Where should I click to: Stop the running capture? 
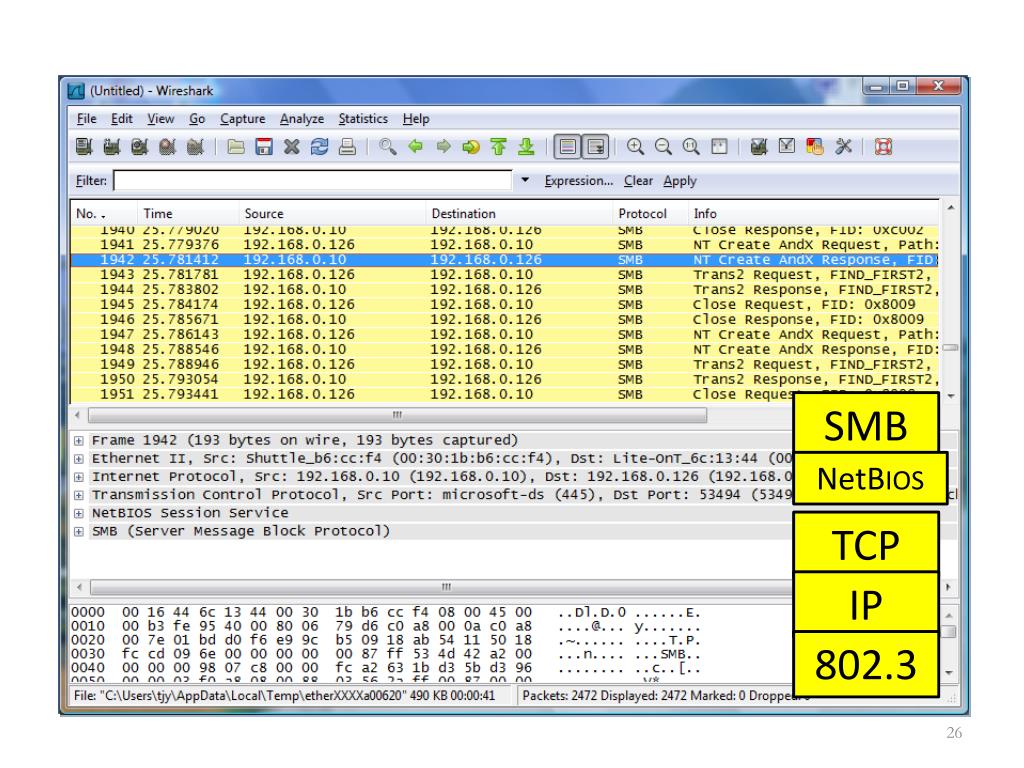[x=167, y=146]
